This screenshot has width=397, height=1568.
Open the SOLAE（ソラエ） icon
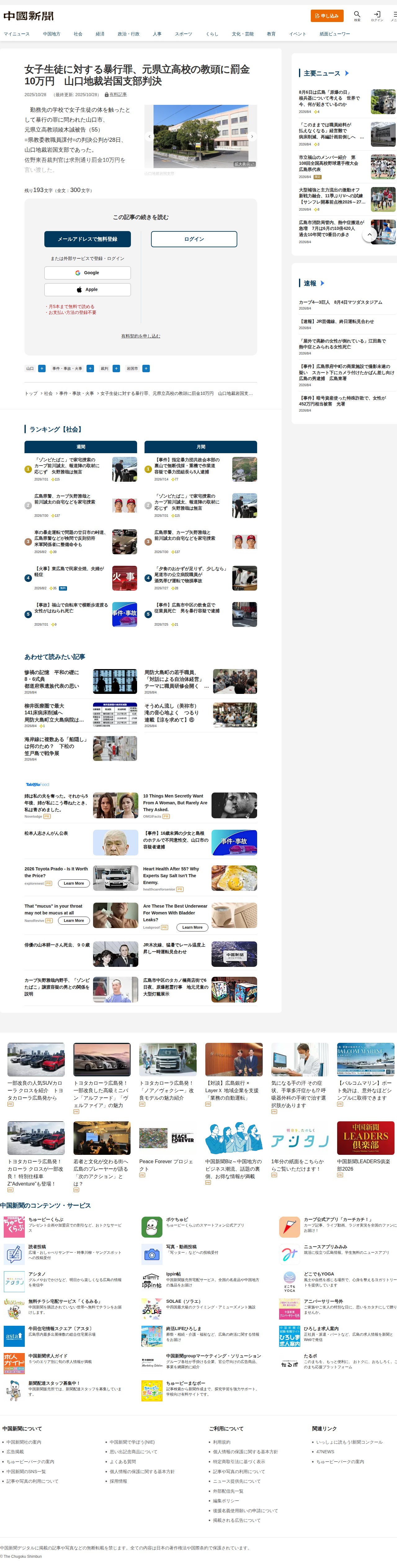[x=152, y=1309]
